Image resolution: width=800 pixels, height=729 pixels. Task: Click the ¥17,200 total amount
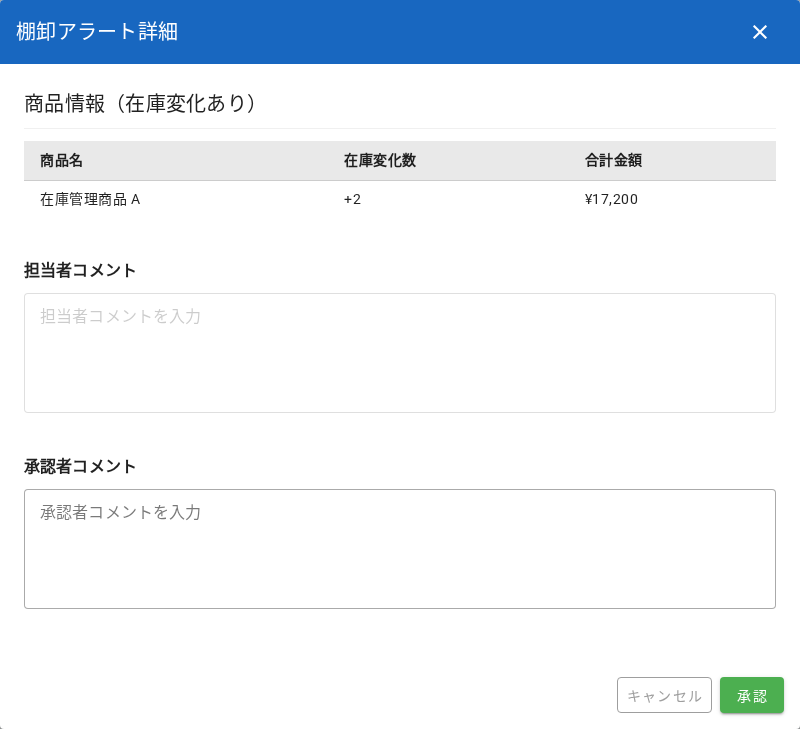point(611,199)
